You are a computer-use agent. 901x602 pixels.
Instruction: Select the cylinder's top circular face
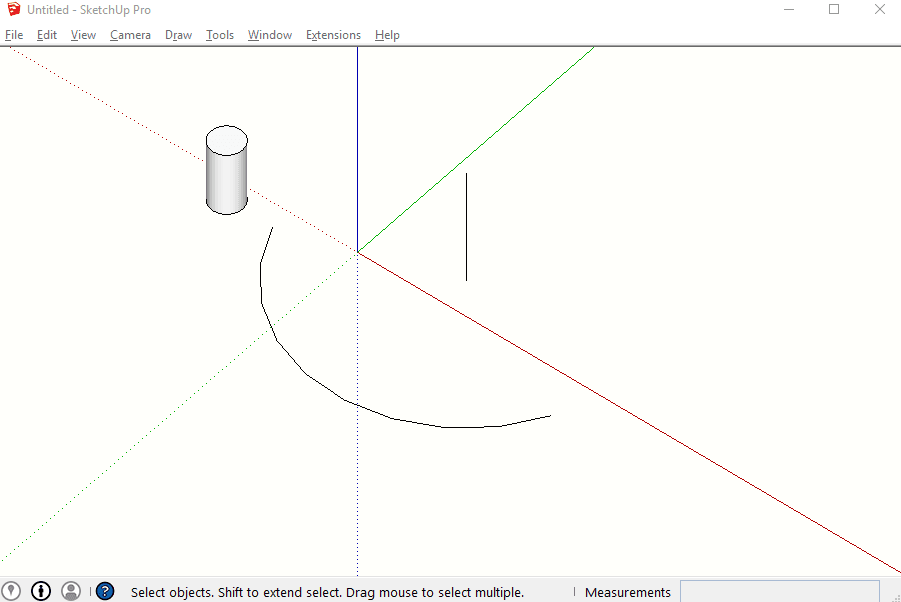click(x=227, y=140)
